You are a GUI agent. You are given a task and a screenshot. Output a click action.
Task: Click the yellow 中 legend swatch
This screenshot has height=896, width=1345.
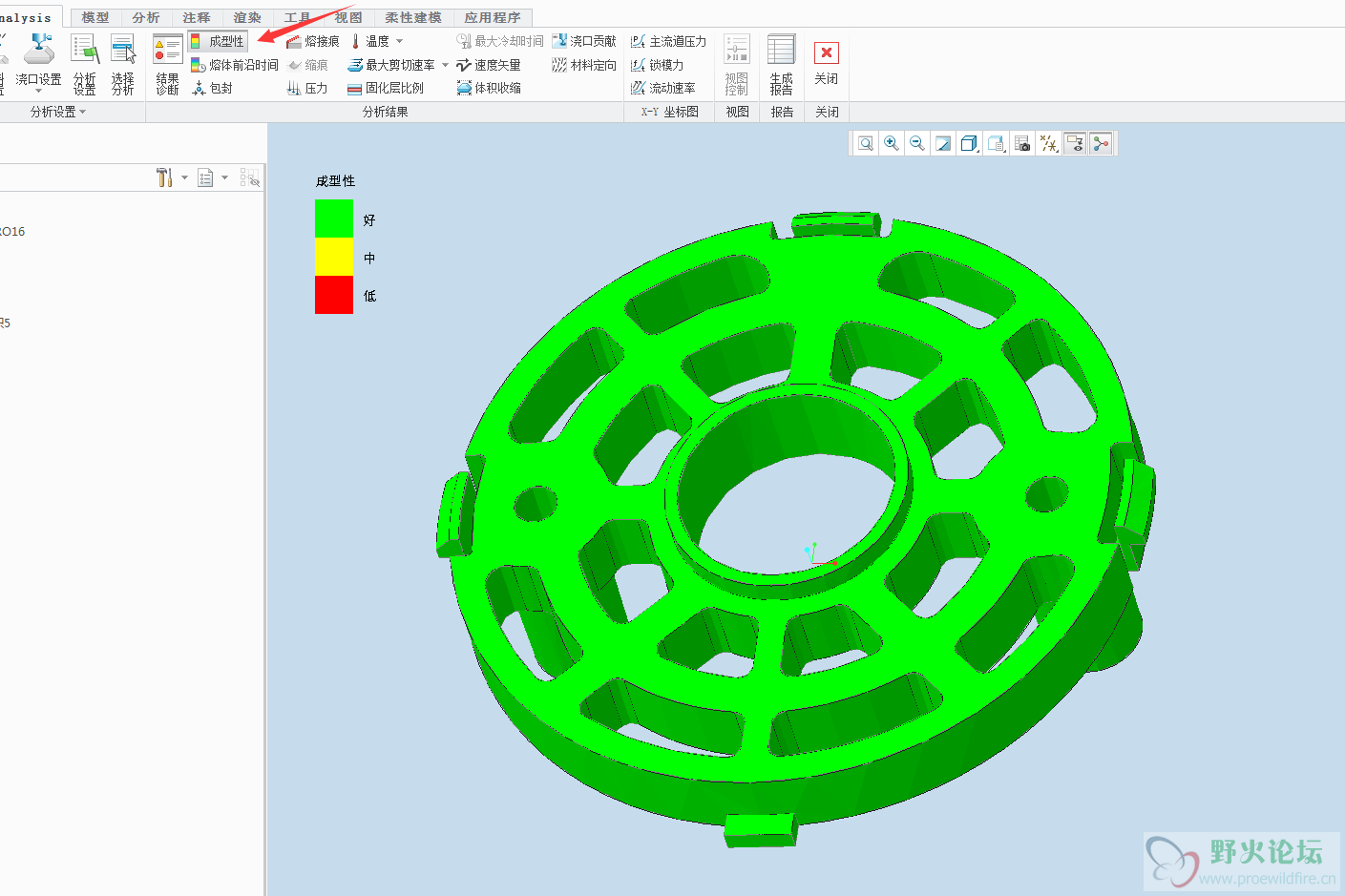pos(334,257)
